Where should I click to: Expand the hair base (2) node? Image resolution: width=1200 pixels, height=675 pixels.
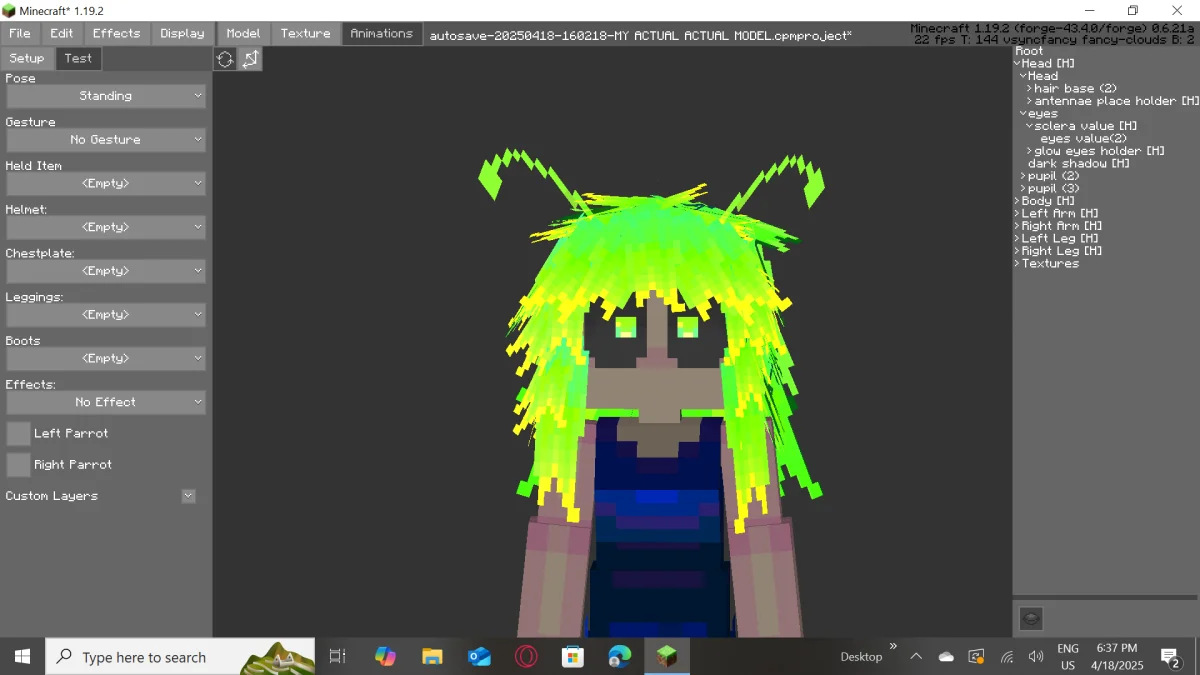pyautogui.click(x=1029, y=88)
